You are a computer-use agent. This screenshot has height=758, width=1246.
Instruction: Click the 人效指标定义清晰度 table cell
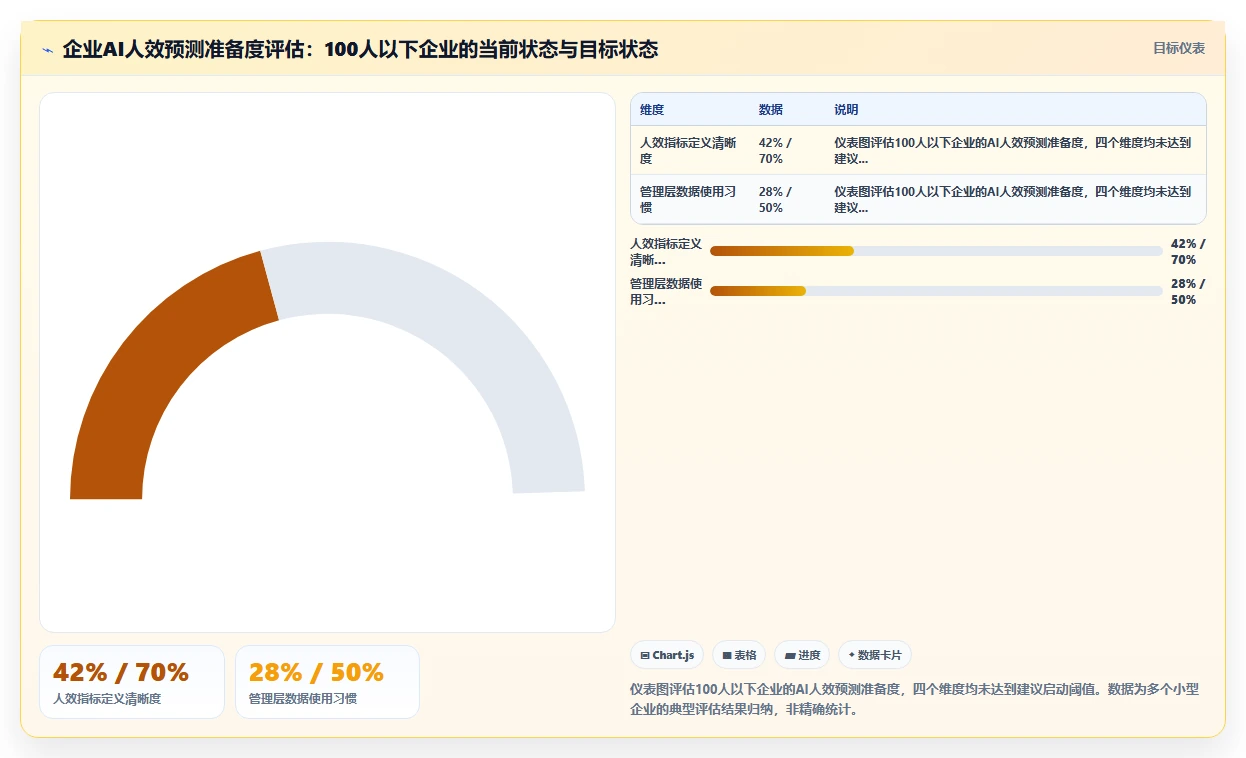pyautogui.click(x=690, y=151)
